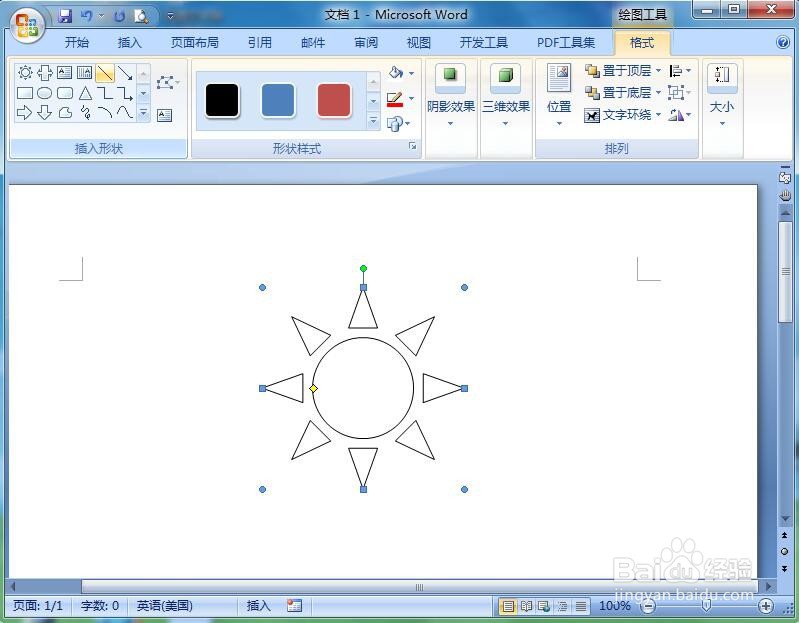This screenshot has height=623, width=799.
Task: Open the Align objects dropdown
Action: [x=680, y=70]
